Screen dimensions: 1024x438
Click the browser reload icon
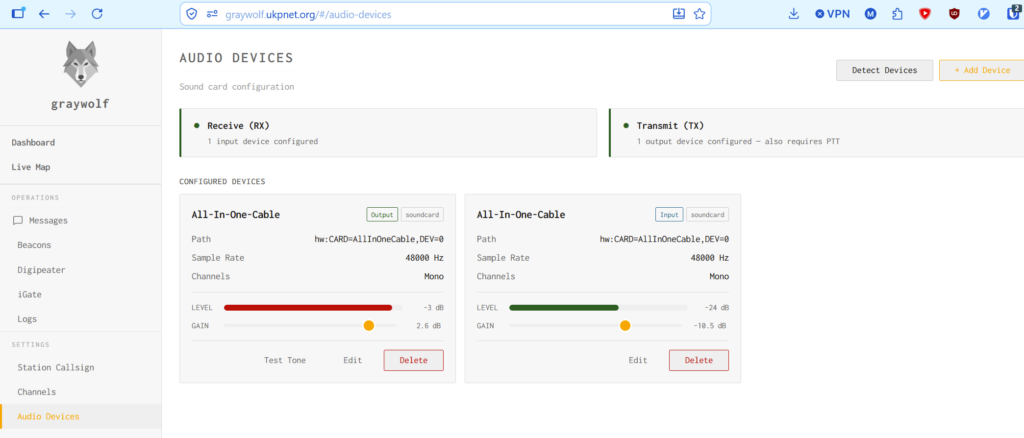97,13
